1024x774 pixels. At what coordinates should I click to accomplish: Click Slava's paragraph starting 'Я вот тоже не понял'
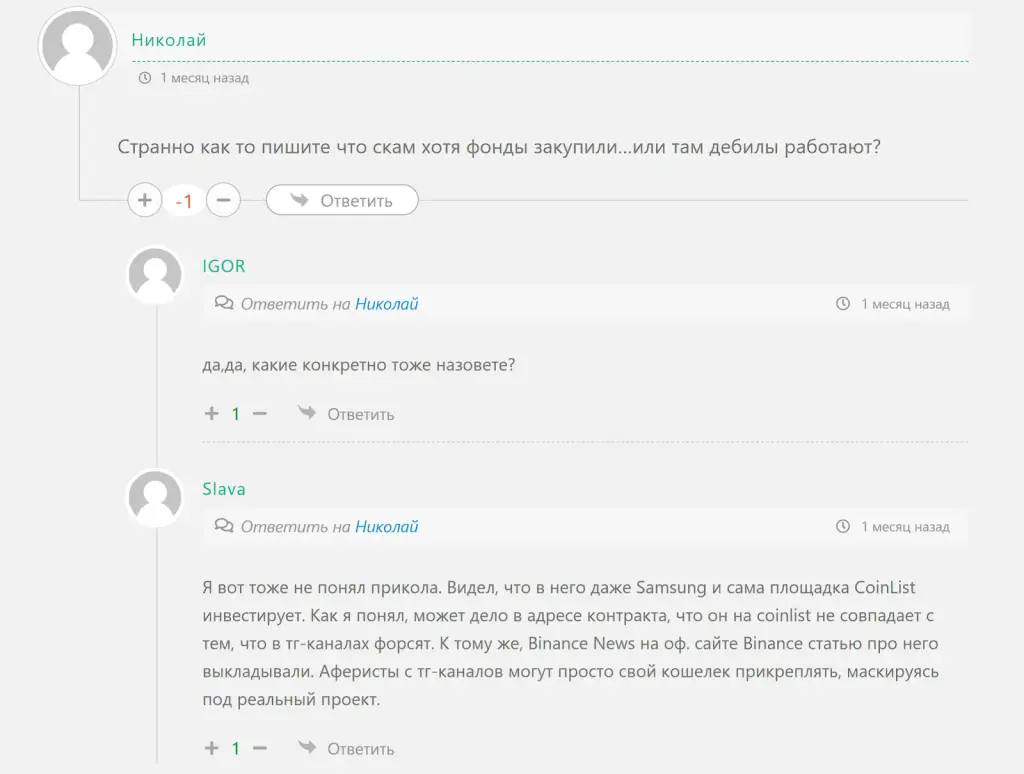click(570, 643)
